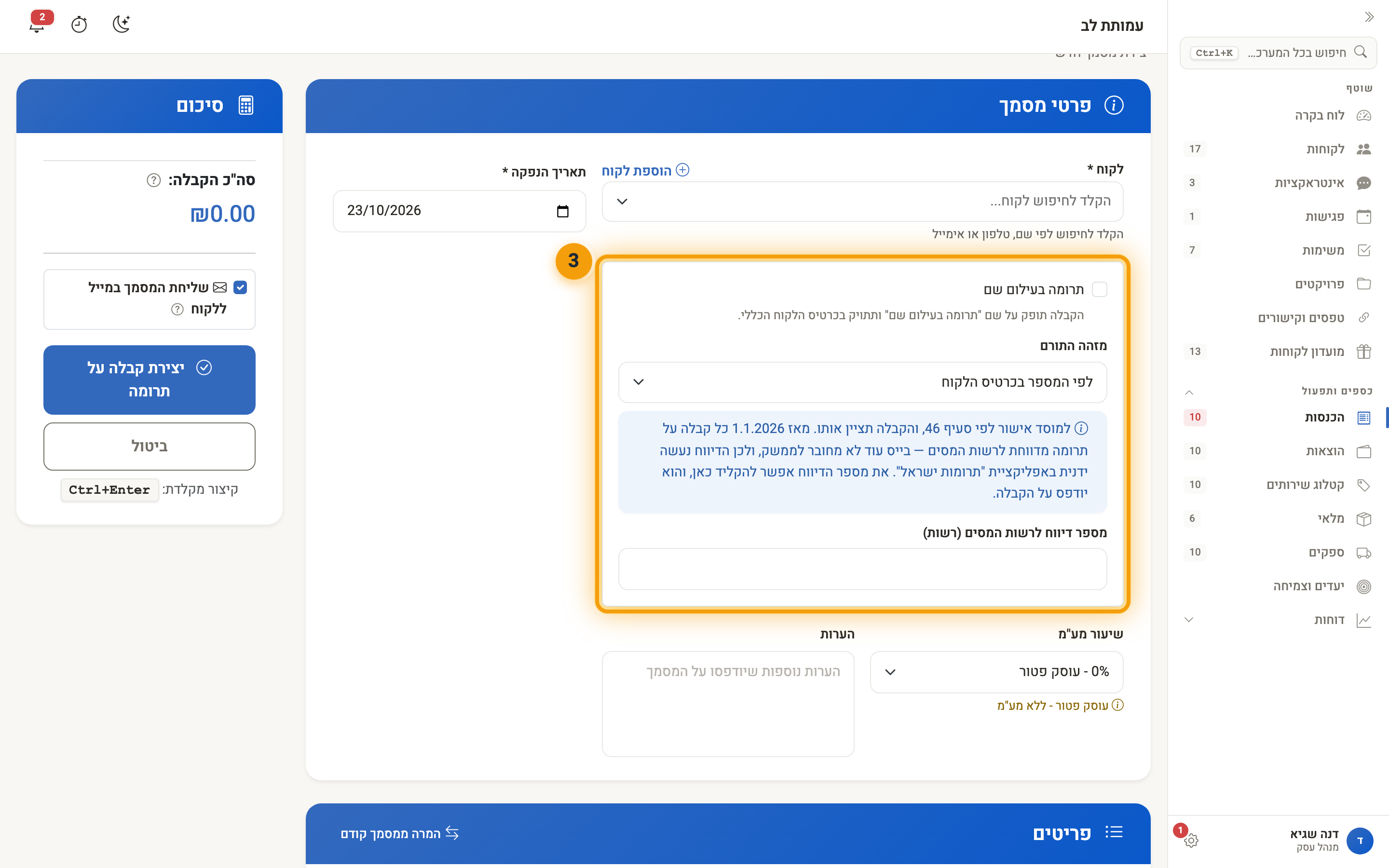
Task: Expand דוחות menu chevron
Action: [x=1189, y=620]
